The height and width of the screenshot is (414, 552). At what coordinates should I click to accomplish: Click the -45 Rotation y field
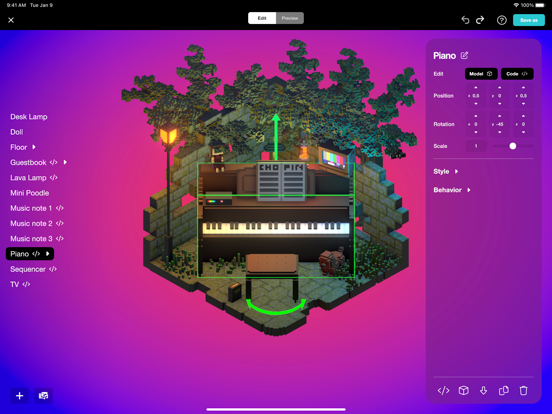500,124
